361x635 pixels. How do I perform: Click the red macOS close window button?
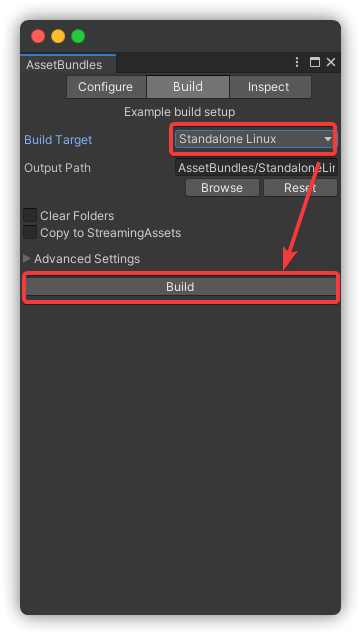[38, 36]
